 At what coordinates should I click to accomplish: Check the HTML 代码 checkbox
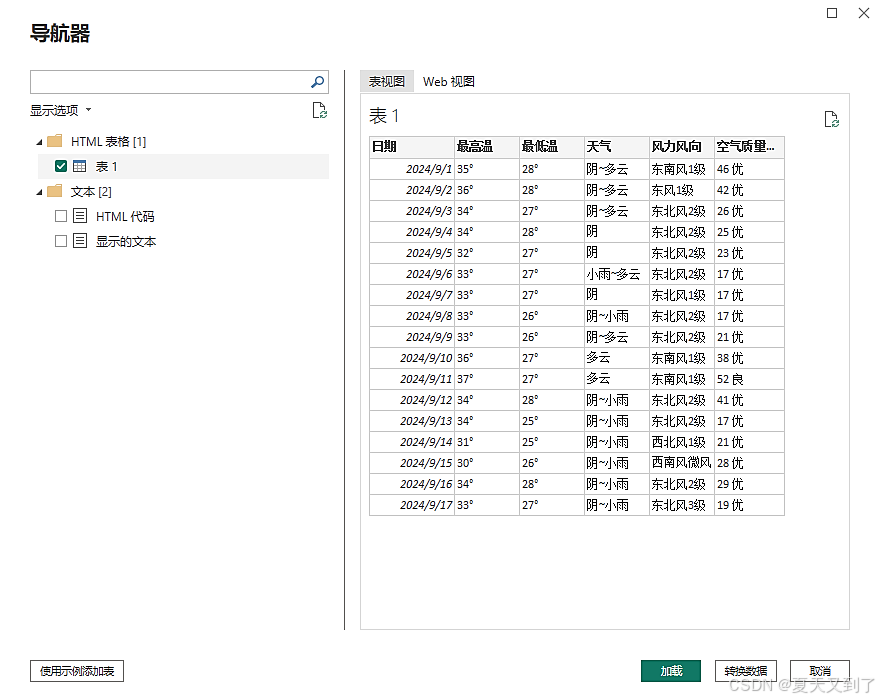[61, 216]
